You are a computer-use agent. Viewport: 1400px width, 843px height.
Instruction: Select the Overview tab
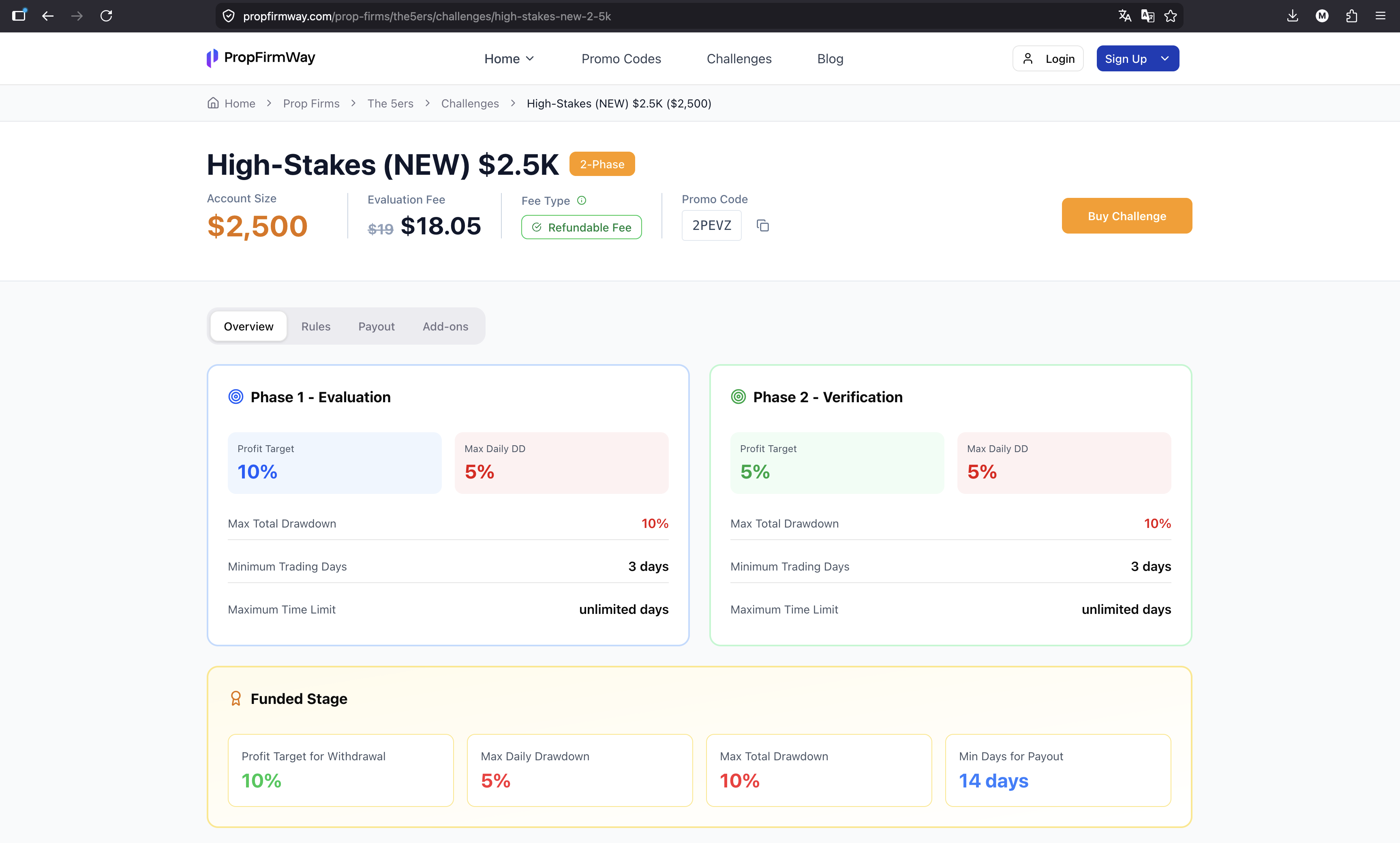[x=248, y=326]
